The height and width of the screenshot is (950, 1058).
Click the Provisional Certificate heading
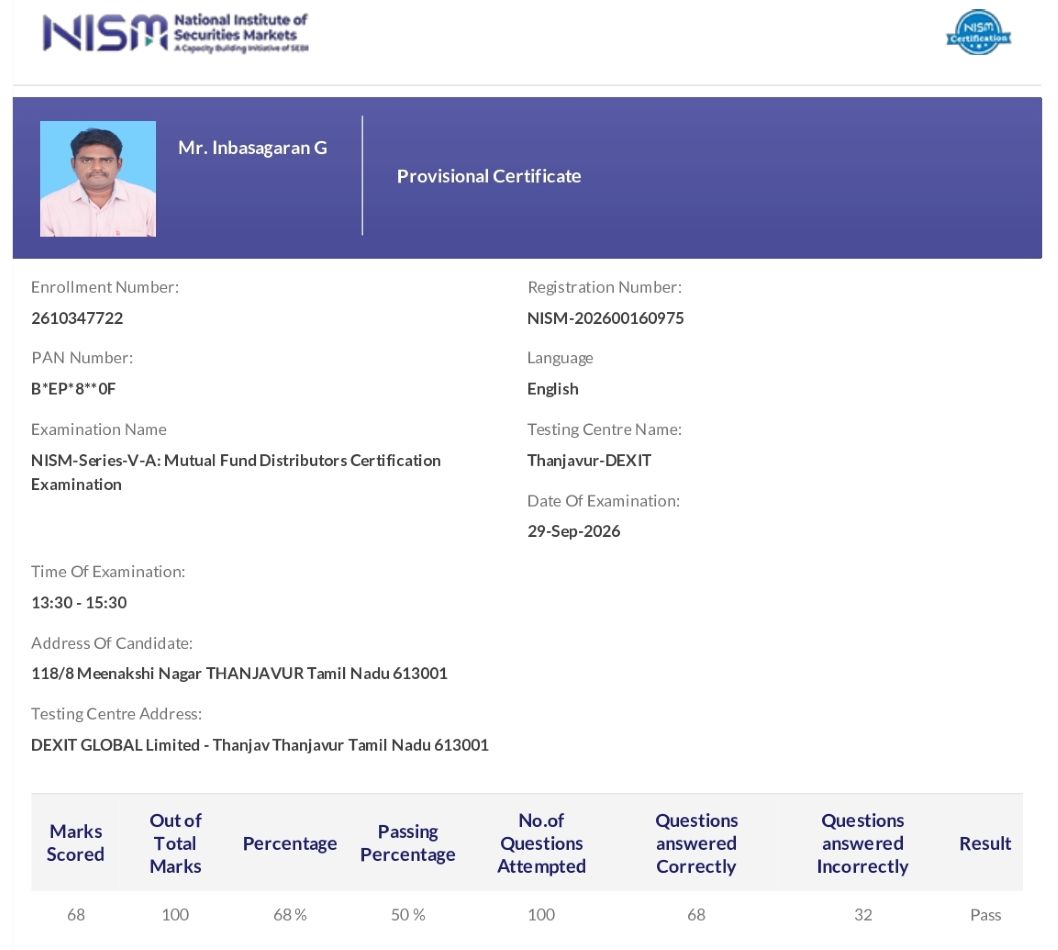click(489, 176)
